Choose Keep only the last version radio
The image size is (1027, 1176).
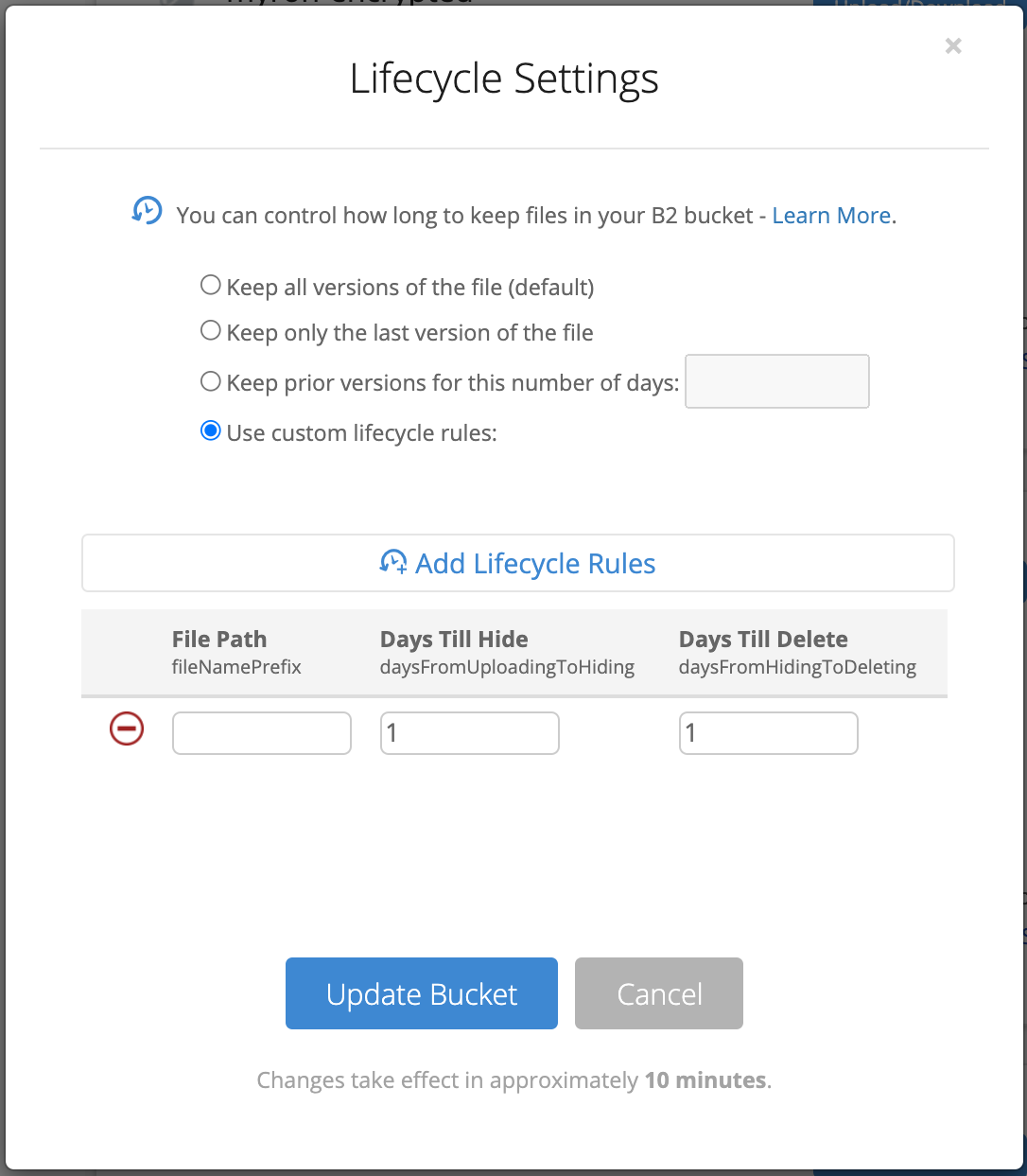[x=211, y=330]
